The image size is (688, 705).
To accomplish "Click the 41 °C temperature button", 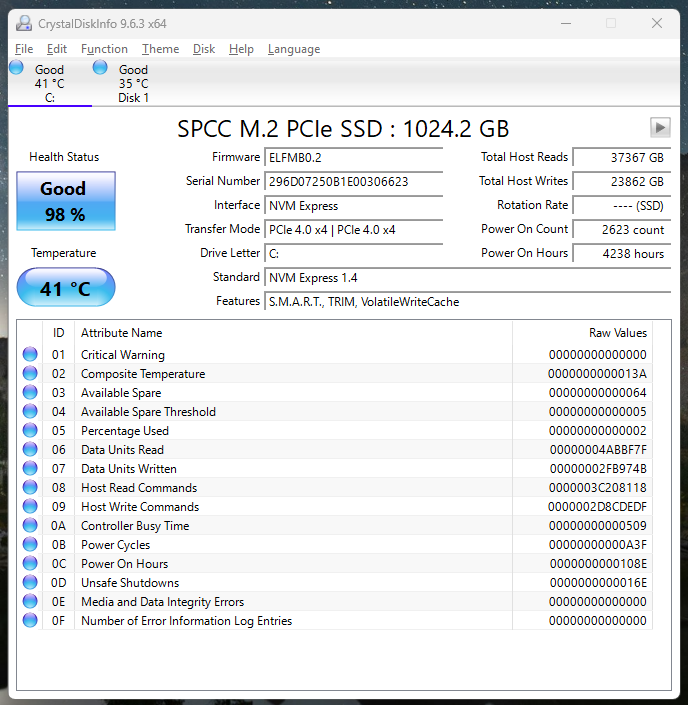I will pyautogui.click(x=66, y=288).
